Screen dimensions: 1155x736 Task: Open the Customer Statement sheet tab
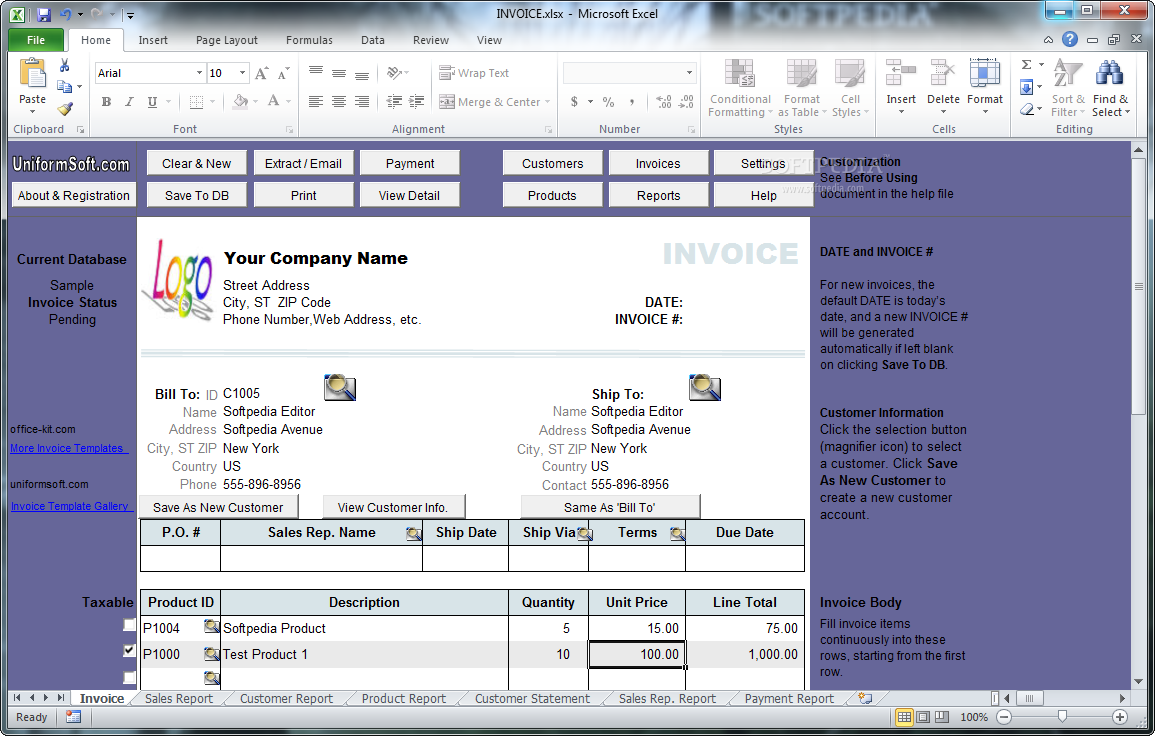(532, 698)
